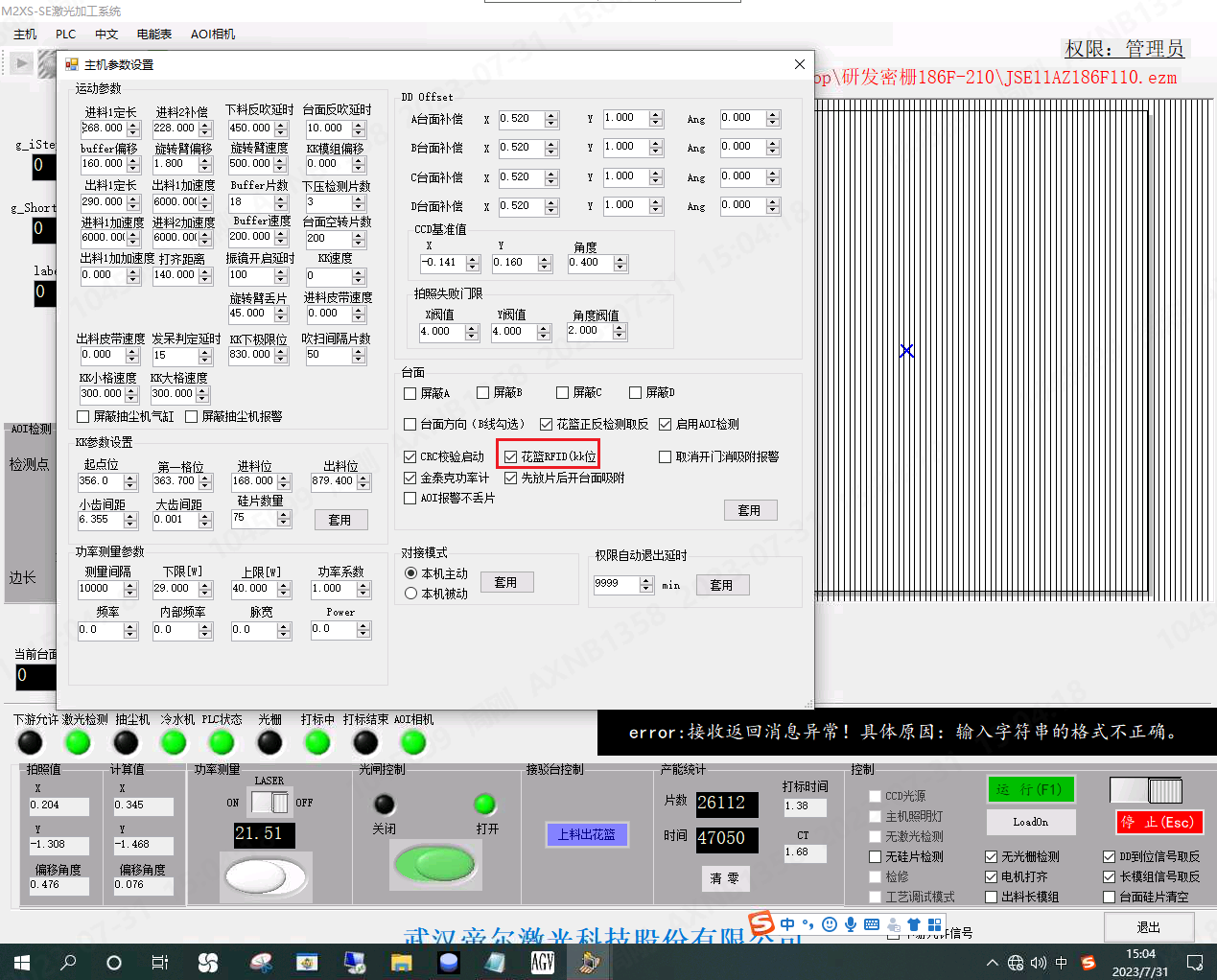Check 台面硅片清空 in main window
1217x980 pixels.
pyautogui.click(x=1109, y=897)
